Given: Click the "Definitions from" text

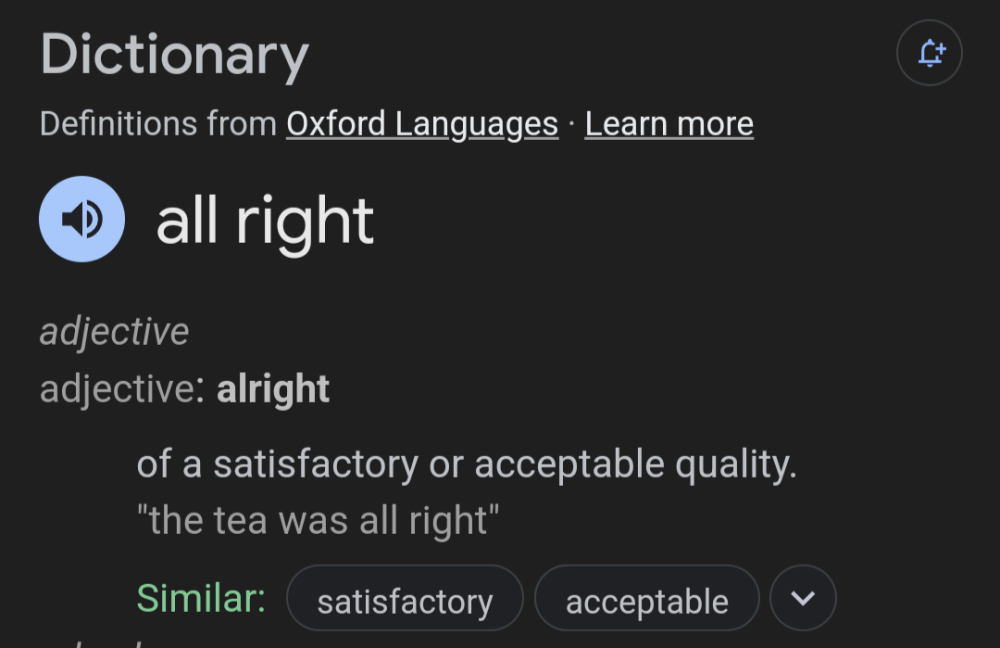Looking at the screenshot, I should click(158, 124).
